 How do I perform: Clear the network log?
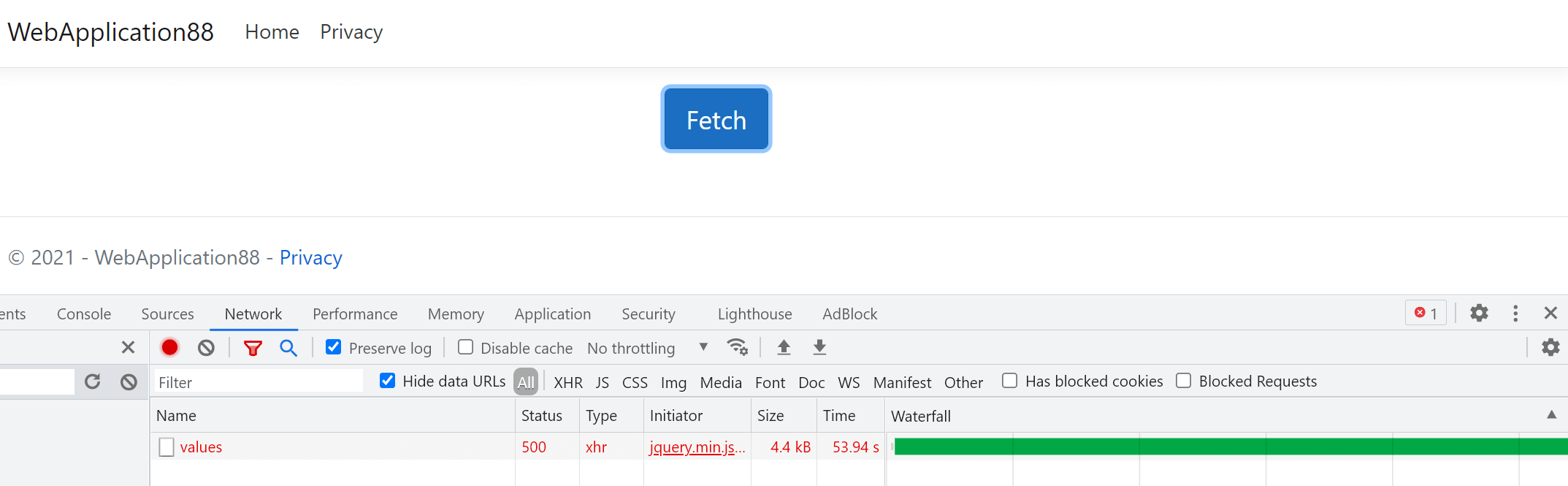point(206,348)
